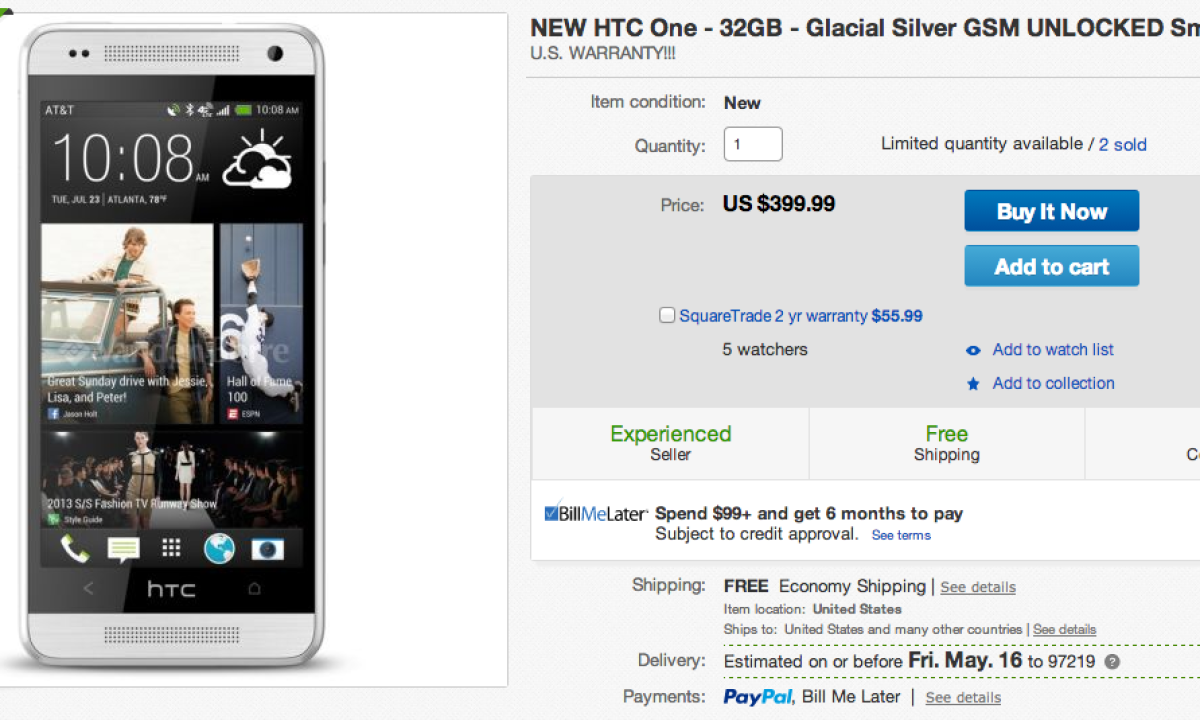1200x720 pixels.
Task: Click the star icon beside Add to collection
Action: 973,384
